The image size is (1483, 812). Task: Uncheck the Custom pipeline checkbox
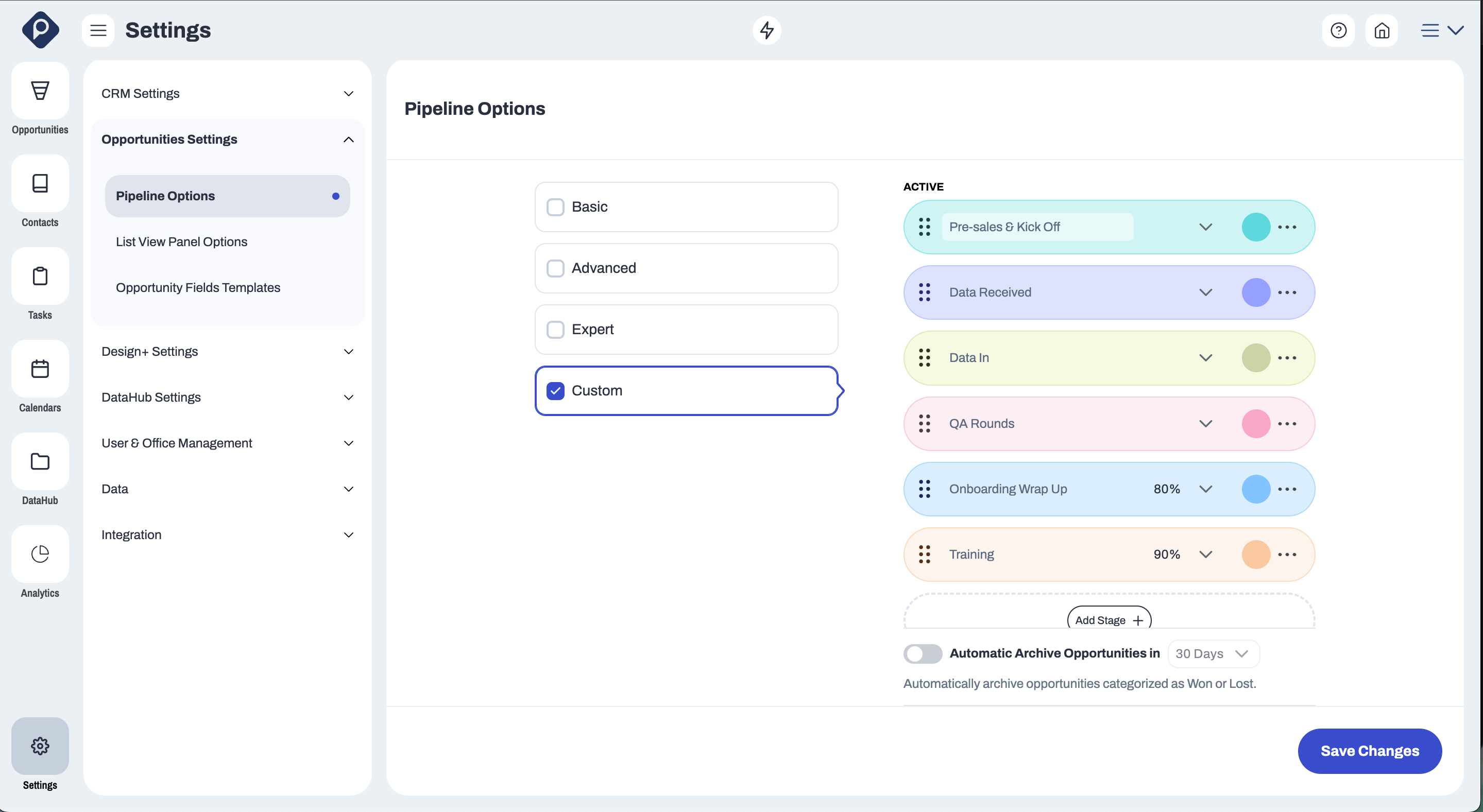pyautogui.click(x=555, y=391)
